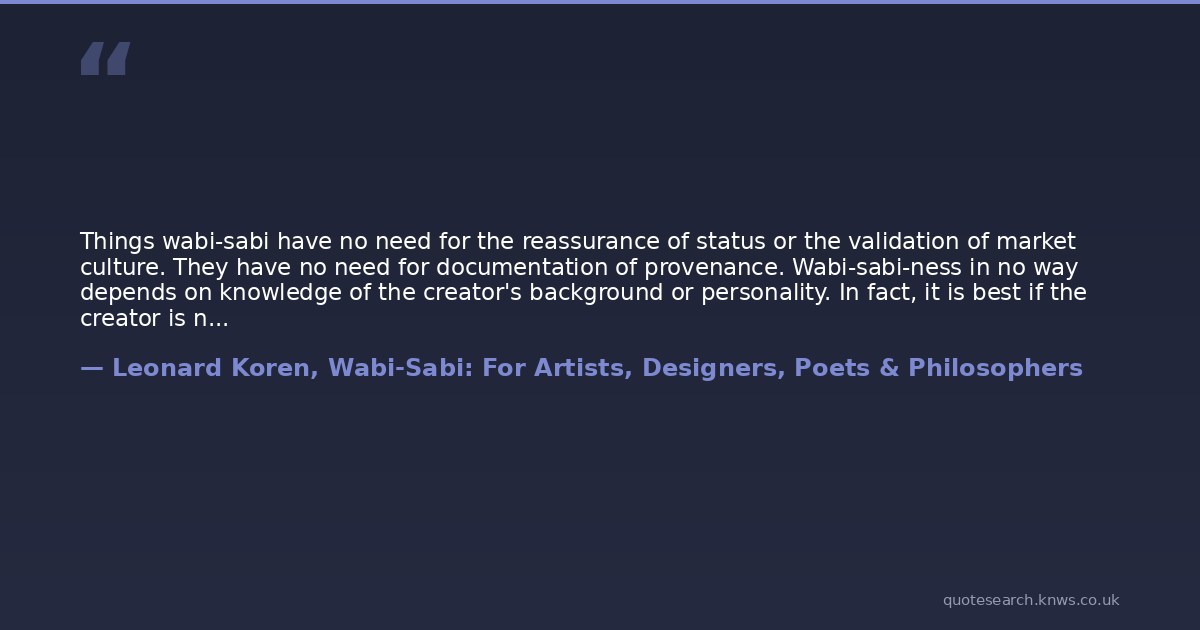Visit the quotesearch.knws.co.uk watermark link
The width and height of the screenshot is (1200, 630).
point(1030,600)
